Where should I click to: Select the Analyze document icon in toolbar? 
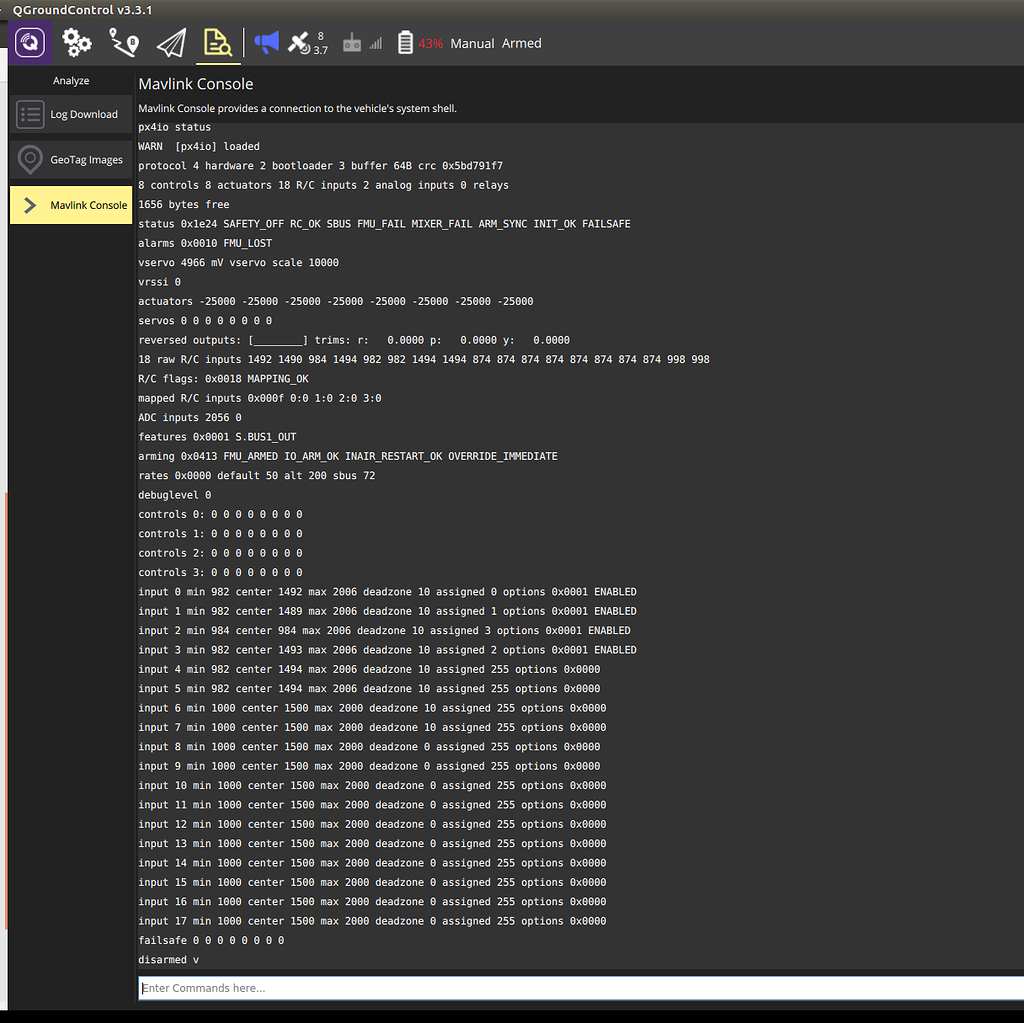218,43
